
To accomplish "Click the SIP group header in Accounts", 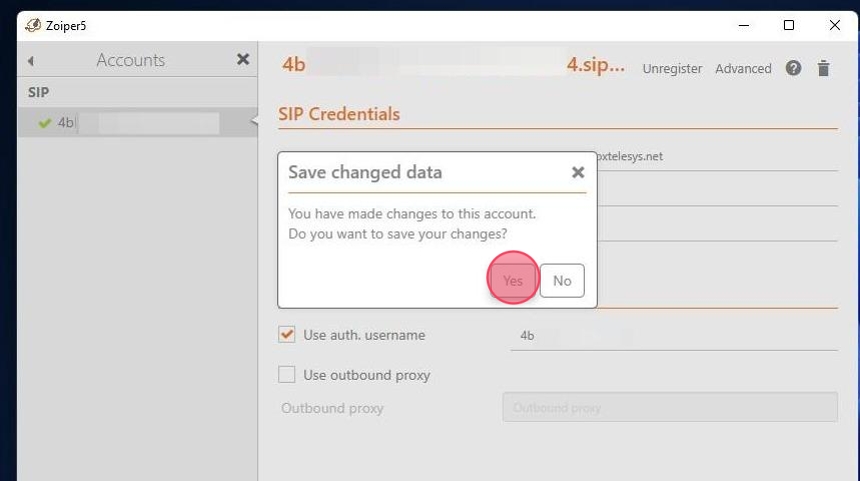I will (38, 92).
